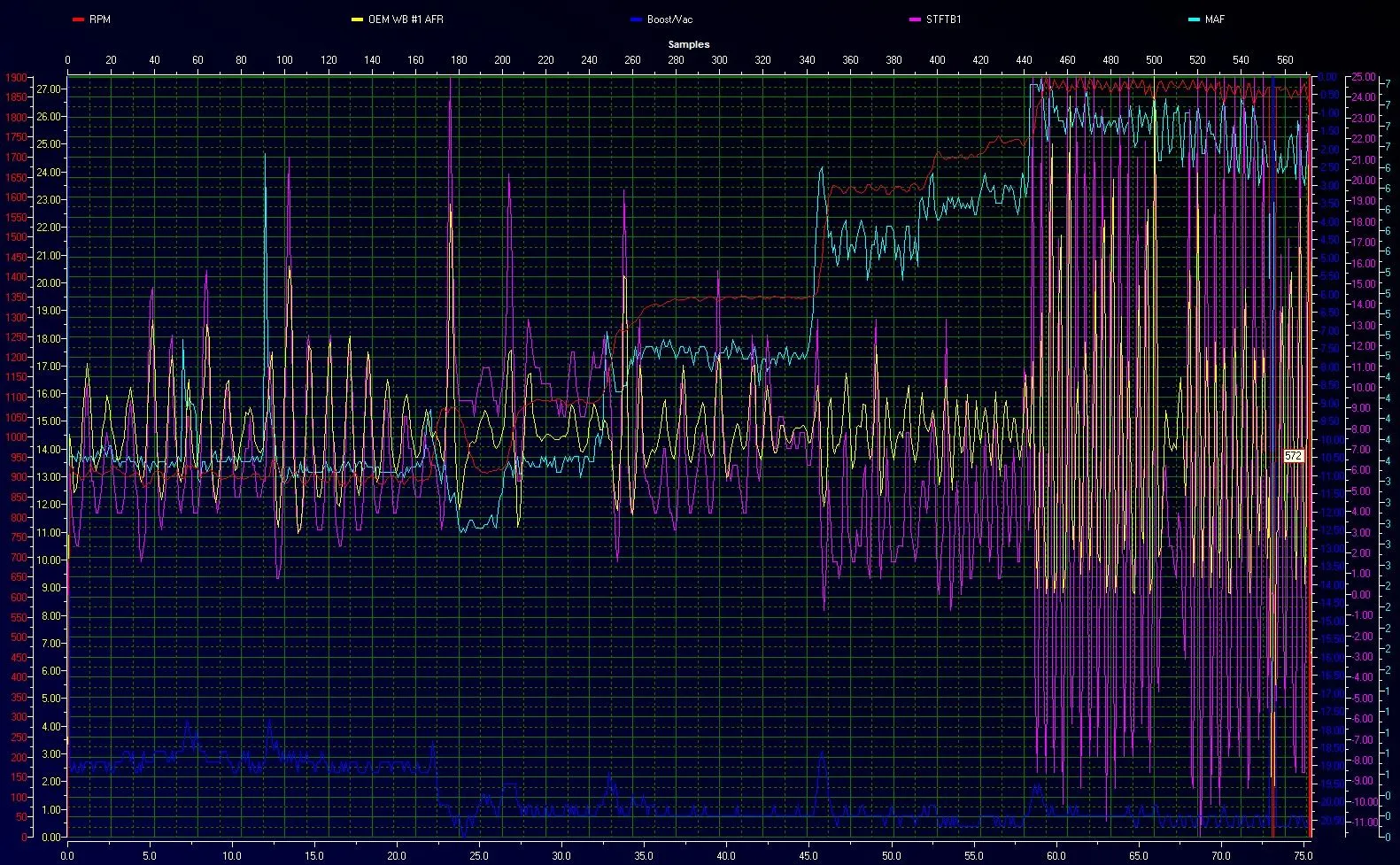Click the 27.00 value on the AFR axis
This screenshot has height=865, width=1400.
tap(49, 89)
